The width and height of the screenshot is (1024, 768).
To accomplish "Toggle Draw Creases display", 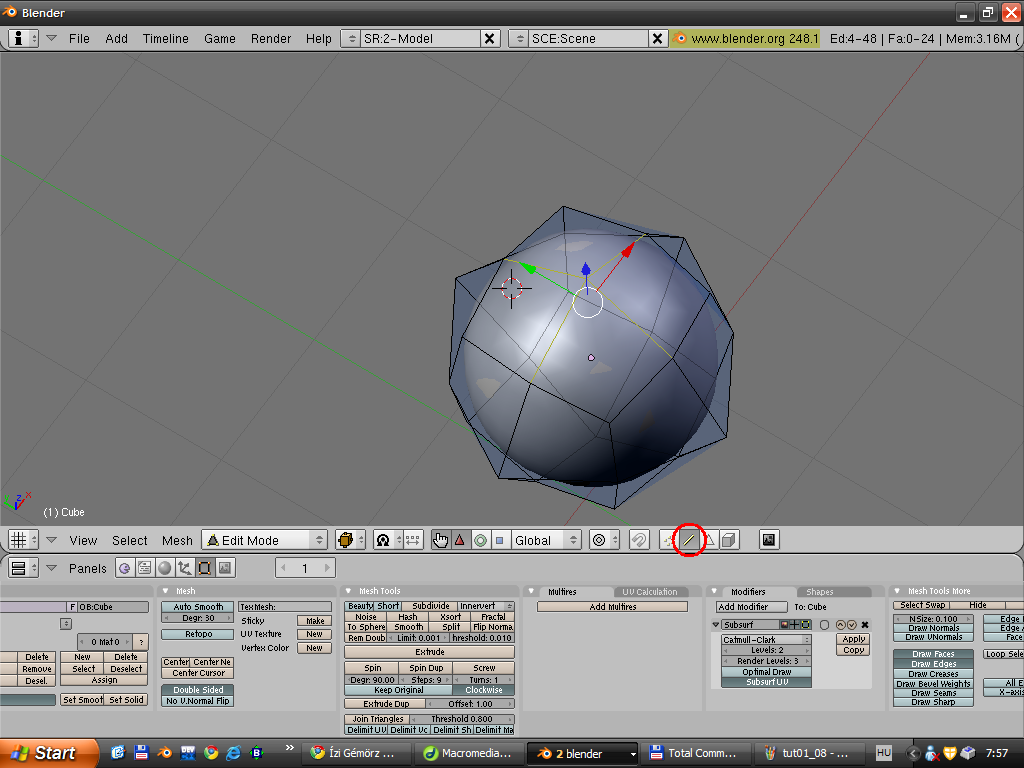I will tap(932, 674).
